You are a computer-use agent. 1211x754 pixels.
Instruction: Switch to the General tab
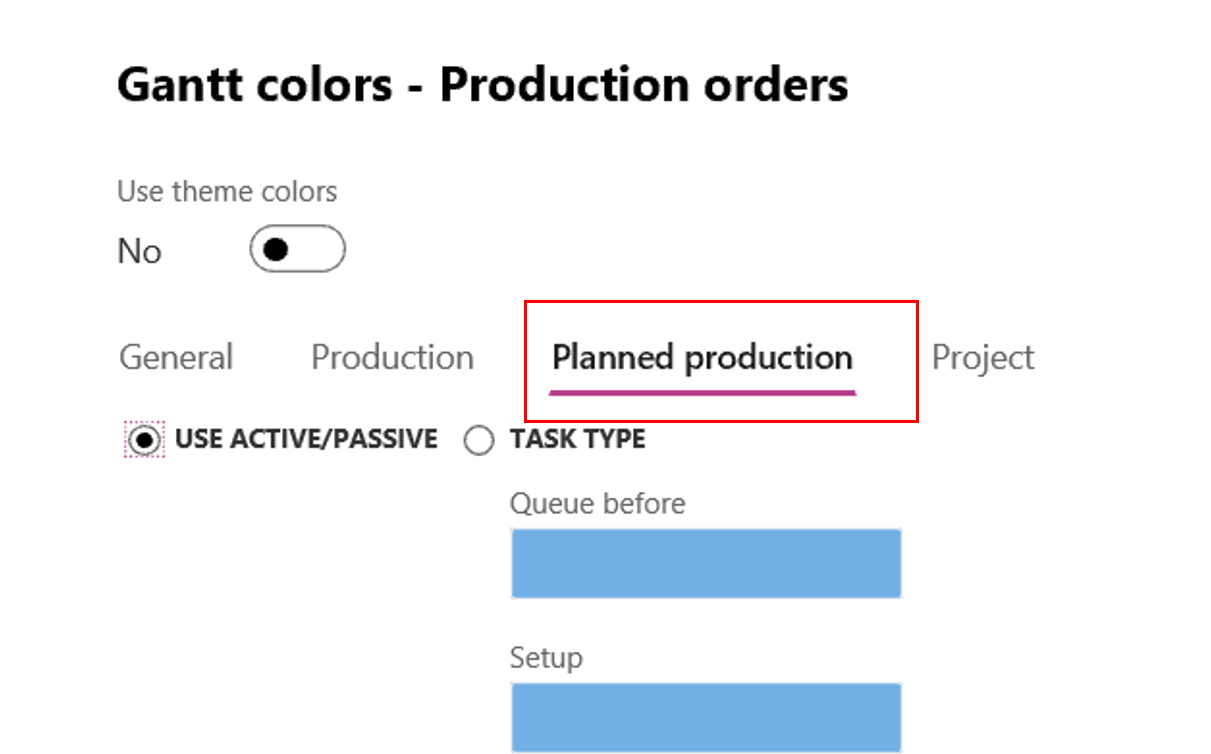click(x=175, y=357)
